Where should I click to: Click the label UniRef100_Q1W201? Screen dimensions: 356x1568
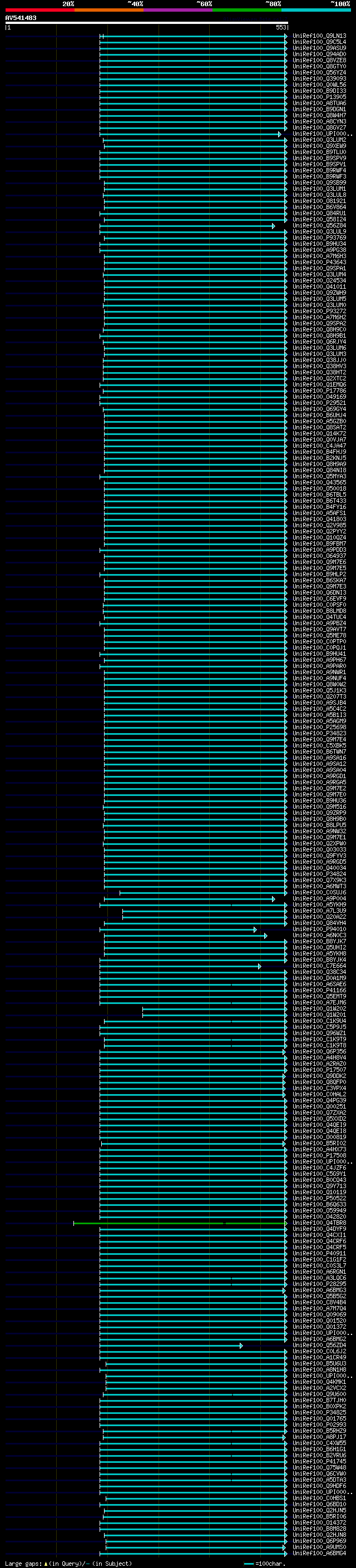(319, 1015)
